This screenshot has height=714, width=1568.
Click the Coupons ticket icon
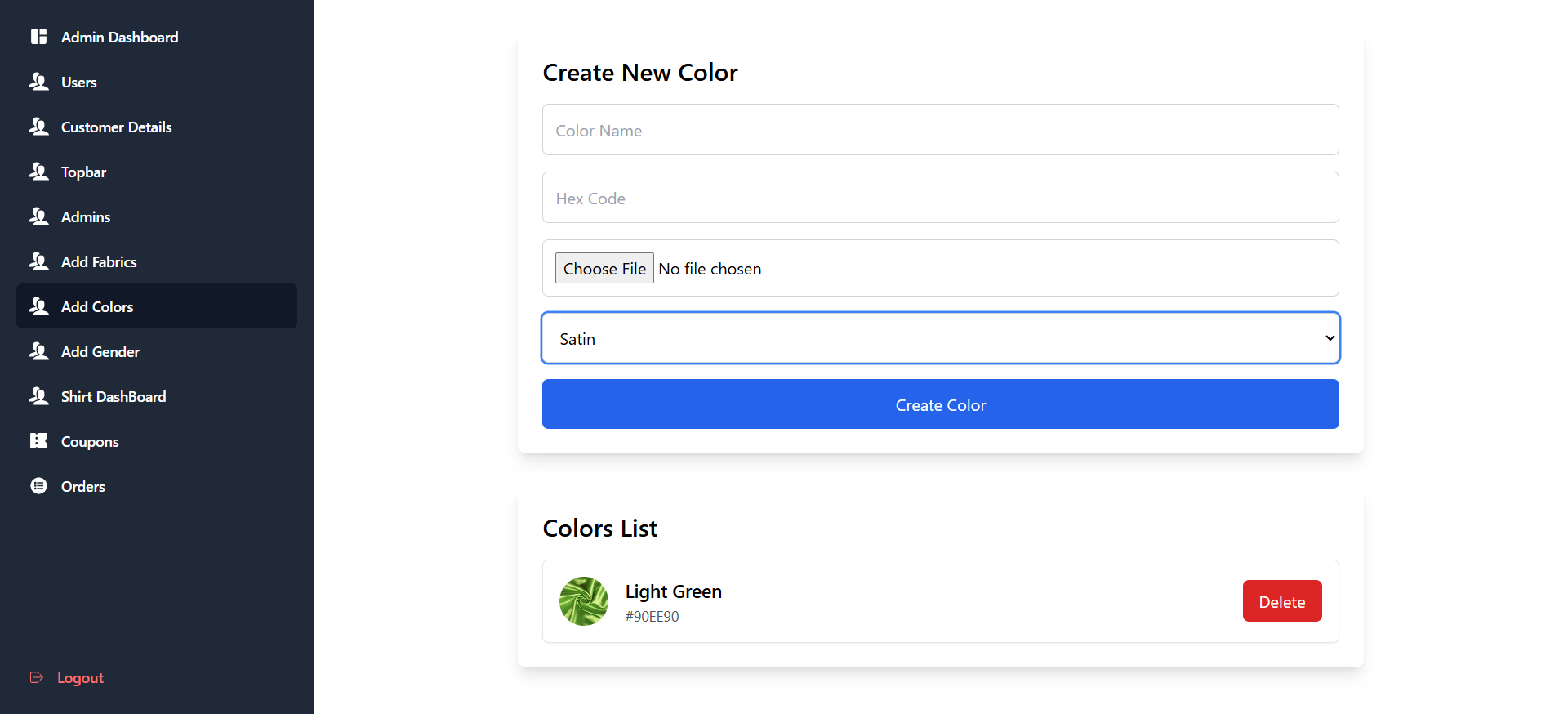38,441
